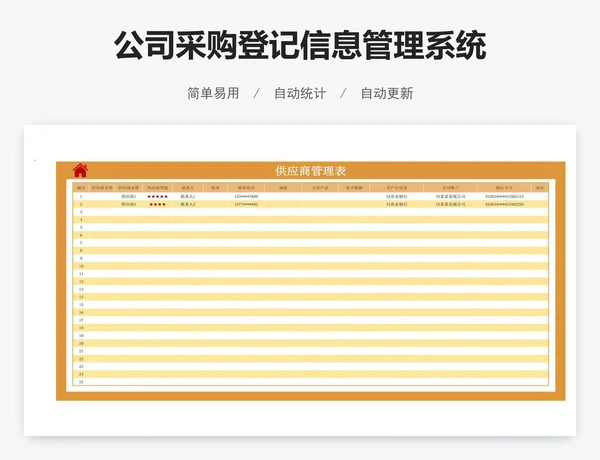Click the four-star rating in row 2

coord(157,204)
